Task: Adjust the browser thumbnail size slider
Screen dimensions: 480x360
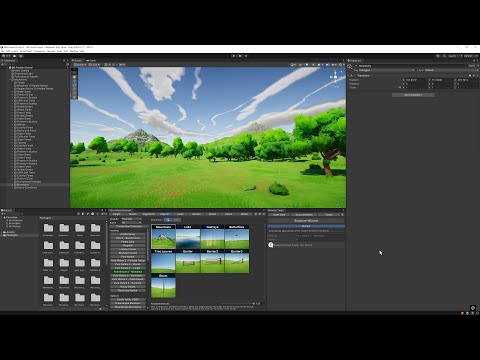Action: click(x=237, y=304)
